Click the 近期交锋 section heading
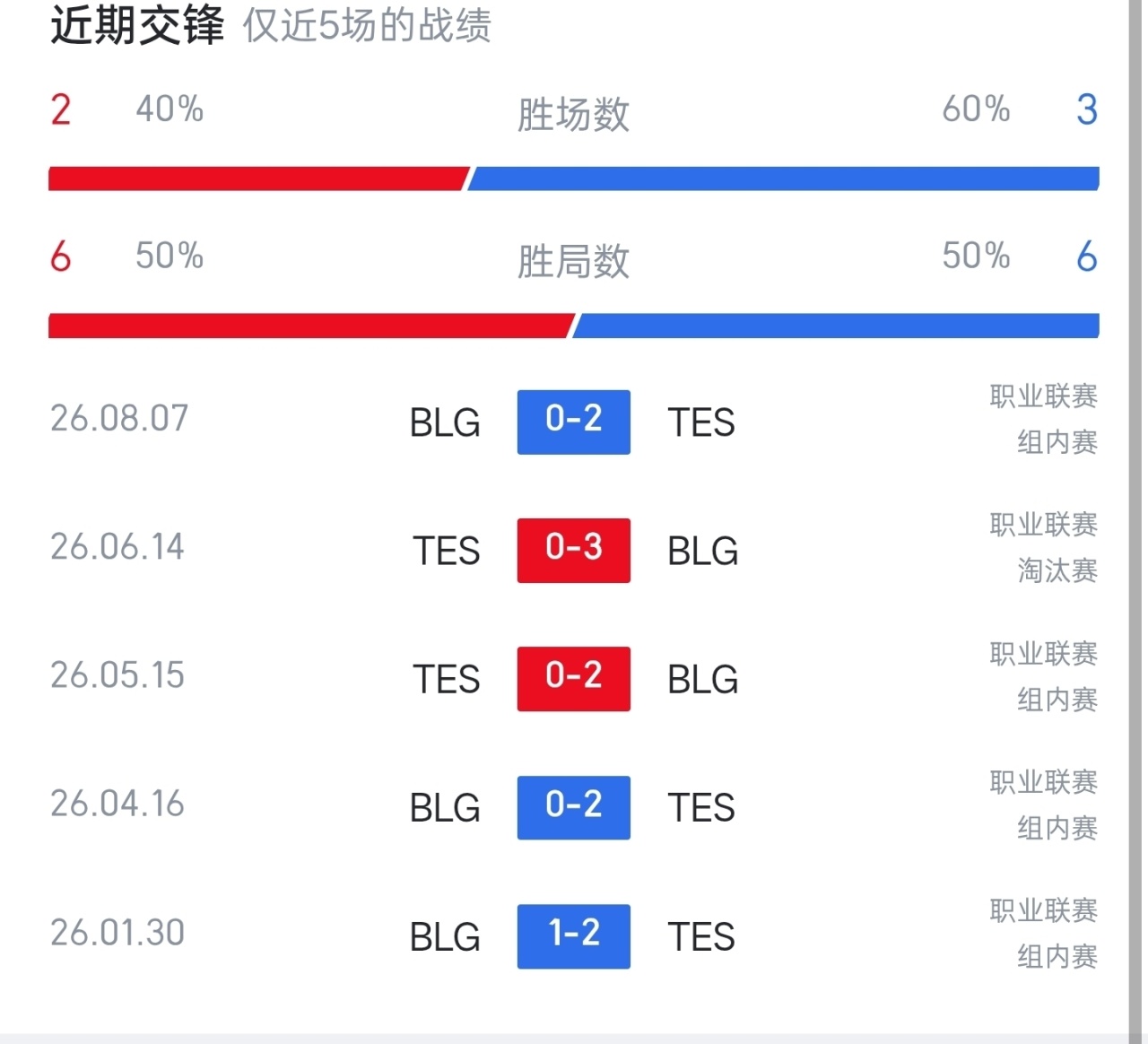The width and height of the screenshot is (1148, 1044). [137, 24]
